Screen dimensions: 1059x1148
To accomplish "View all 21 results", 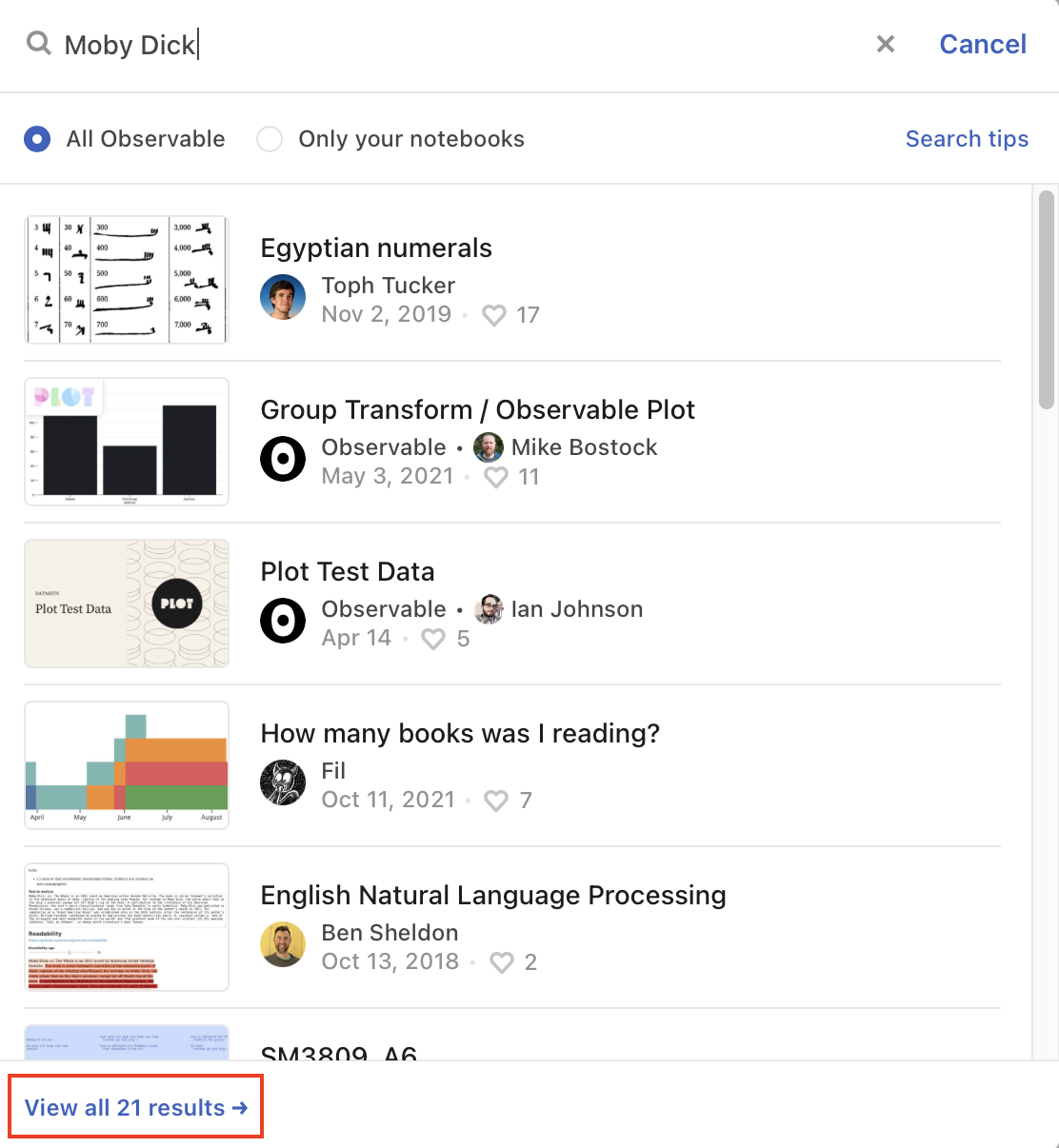I will click(135, 1106).
